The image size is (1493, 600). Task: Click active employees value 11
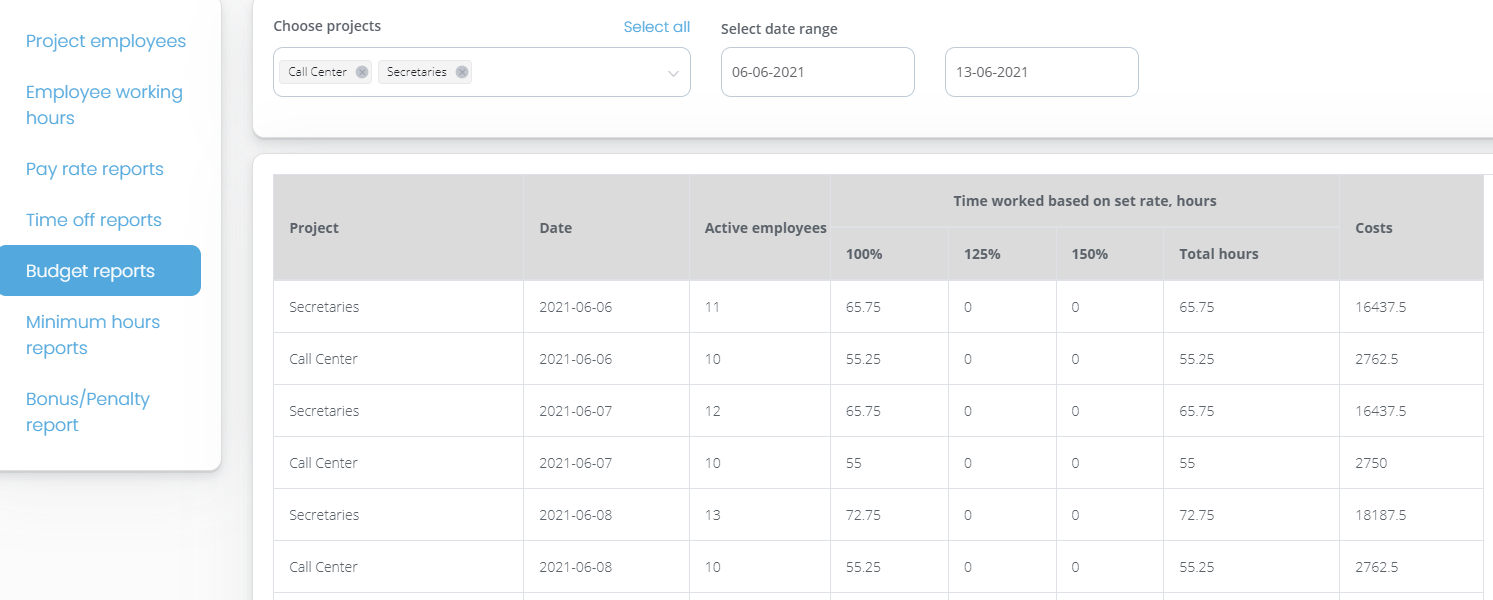pos(712,307)
